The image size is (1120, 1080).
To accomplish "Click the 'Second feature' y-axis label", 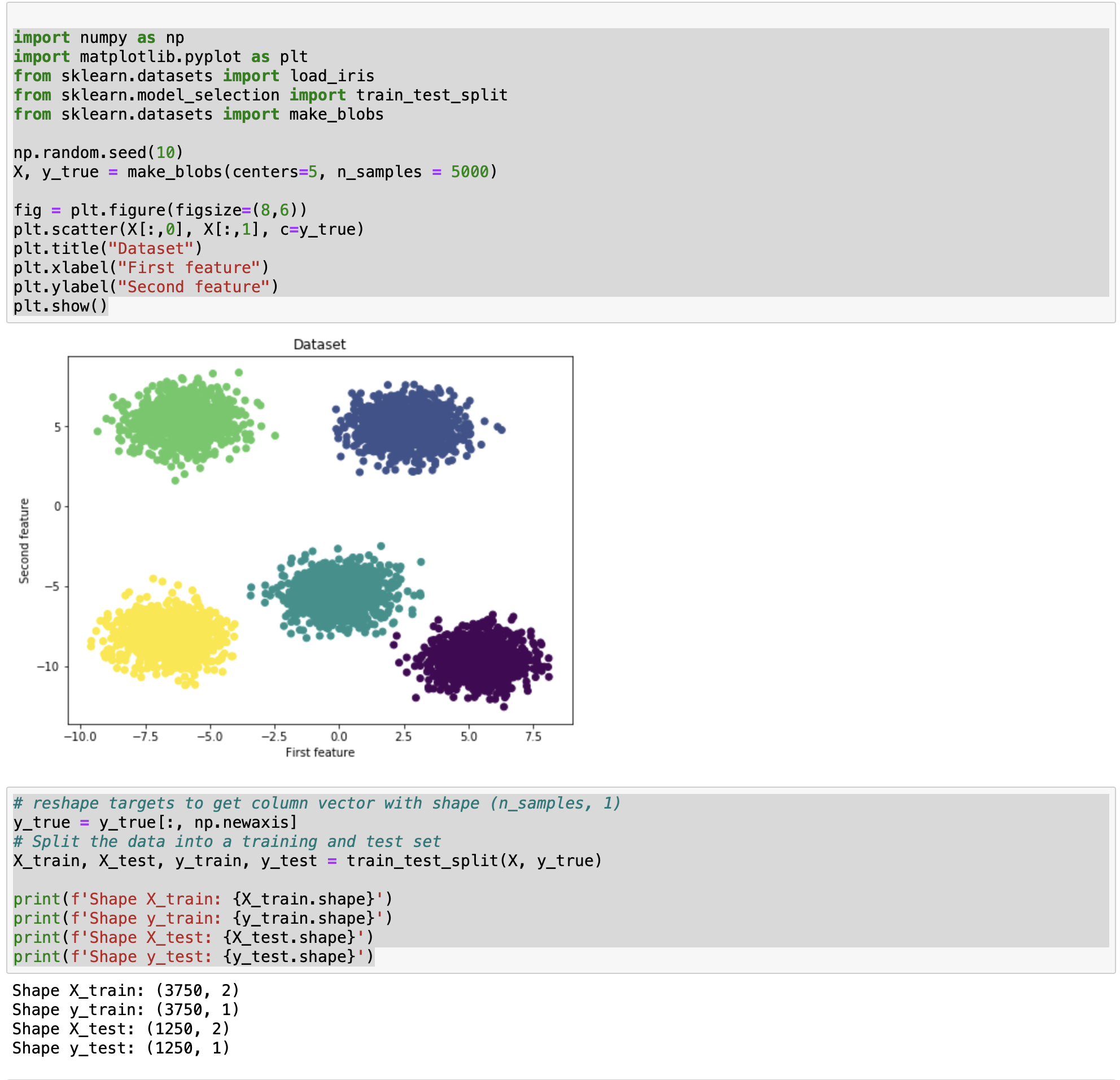I will (x=24, y=541).
